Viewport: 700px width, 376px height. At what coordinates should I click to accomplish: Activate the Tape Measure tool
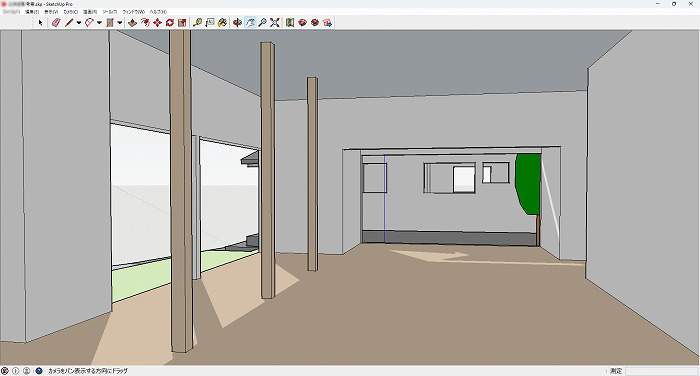(197, 22)
